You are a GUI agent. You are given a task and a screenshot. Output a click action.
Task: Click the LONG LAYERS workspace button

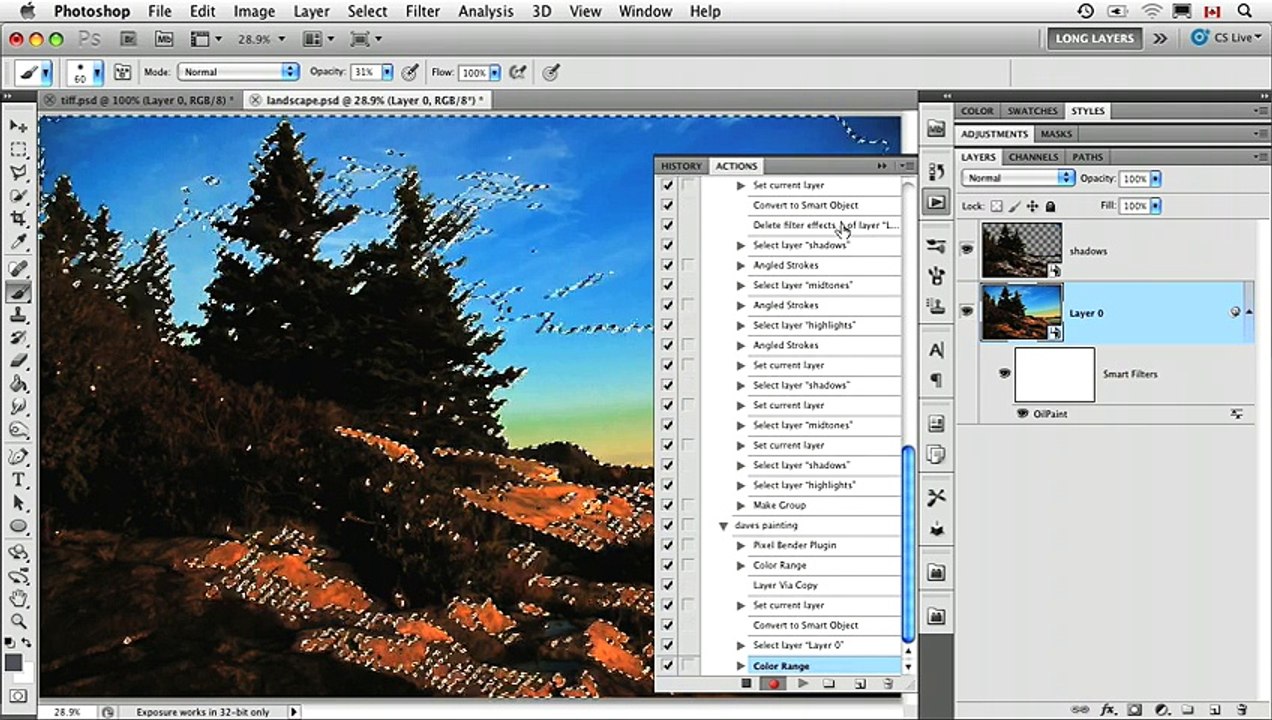(x=1094, y=38)
